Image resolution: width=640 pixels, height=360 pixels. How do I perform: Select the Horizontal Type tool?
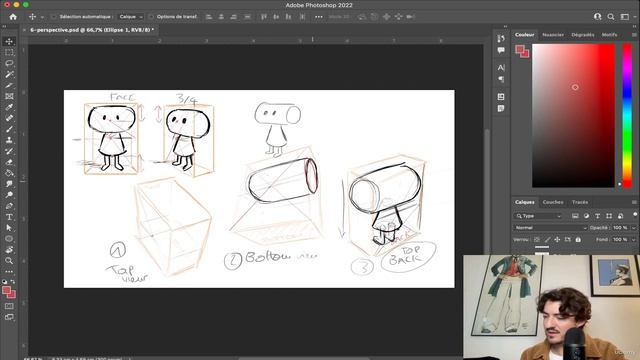click(x=9, y=217)
